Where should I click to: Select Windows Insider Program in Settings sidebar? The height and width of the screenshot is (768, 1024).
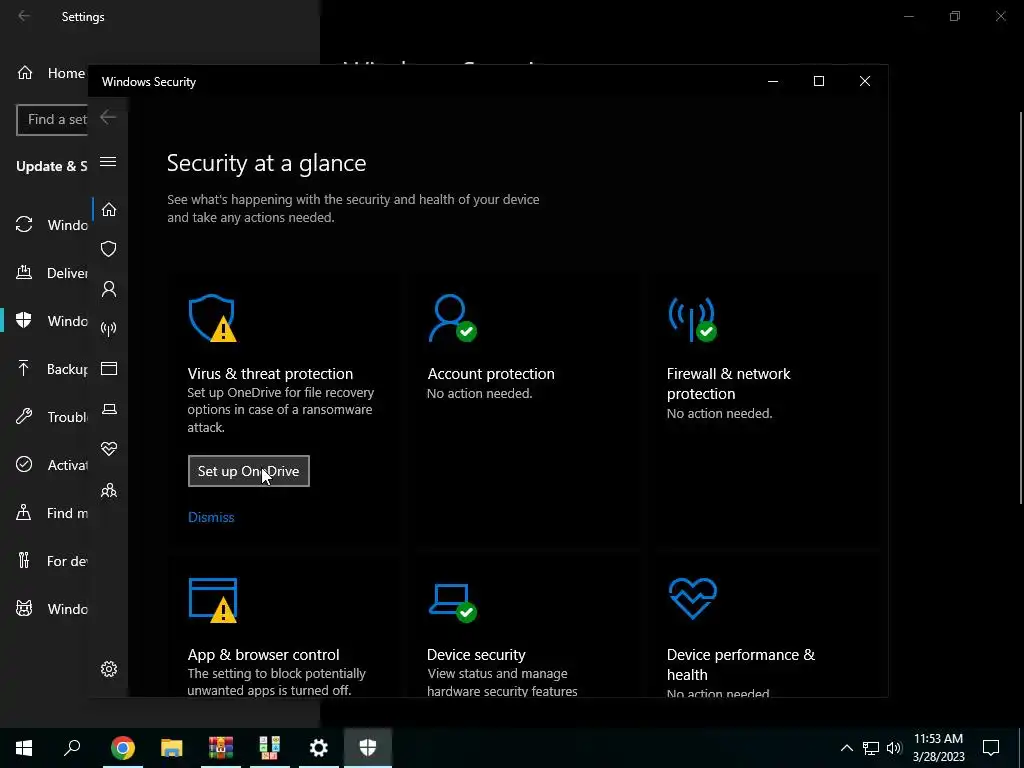point(51,609)
